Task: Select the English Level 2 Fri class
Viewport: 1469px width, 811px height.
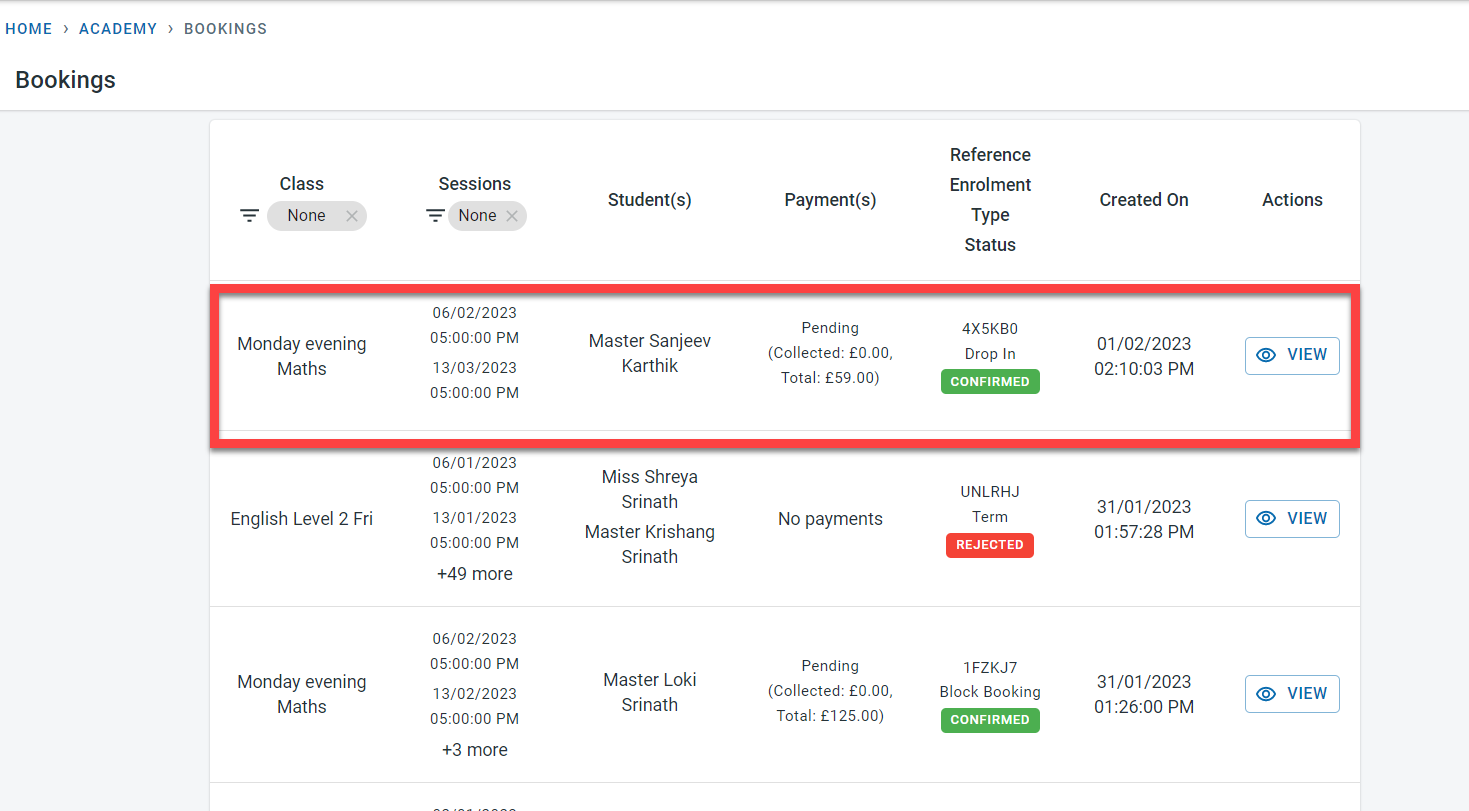Action: (301, 519)
